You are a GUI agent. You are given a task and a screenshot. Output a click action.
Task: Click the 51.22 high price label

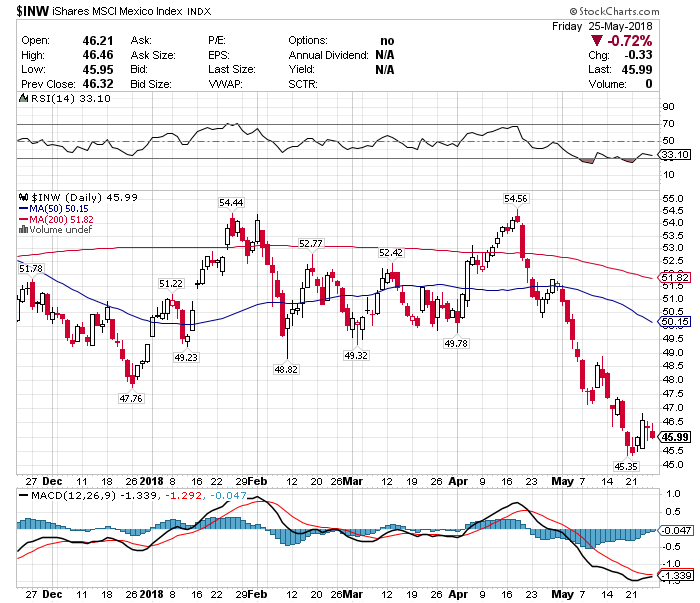[171, 284]
